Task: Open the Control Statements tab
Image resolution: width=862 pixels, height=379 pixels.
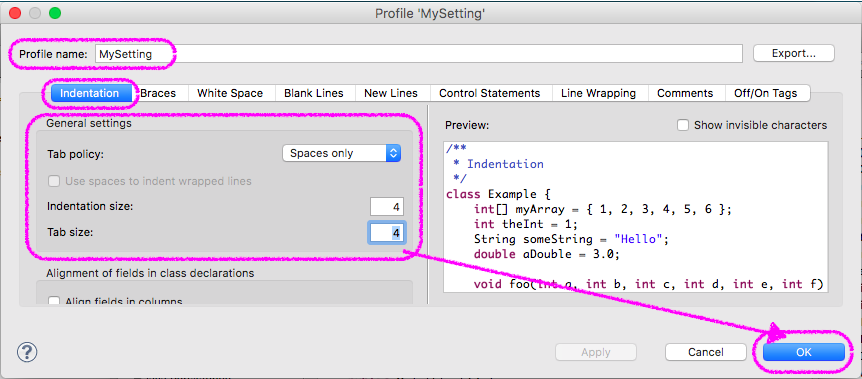Action: click(x=489, y=93)
